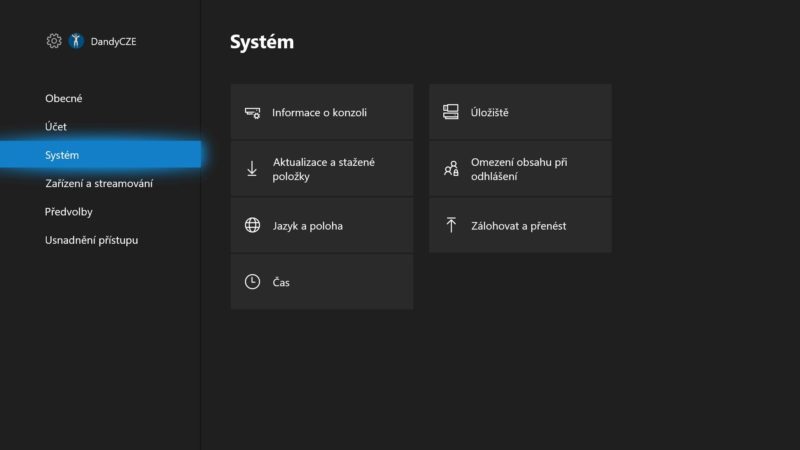Click the clock icon next to Čas
The width and height of the screenshot is (800, 450).
pyautogui.click(x=252, y=282)
